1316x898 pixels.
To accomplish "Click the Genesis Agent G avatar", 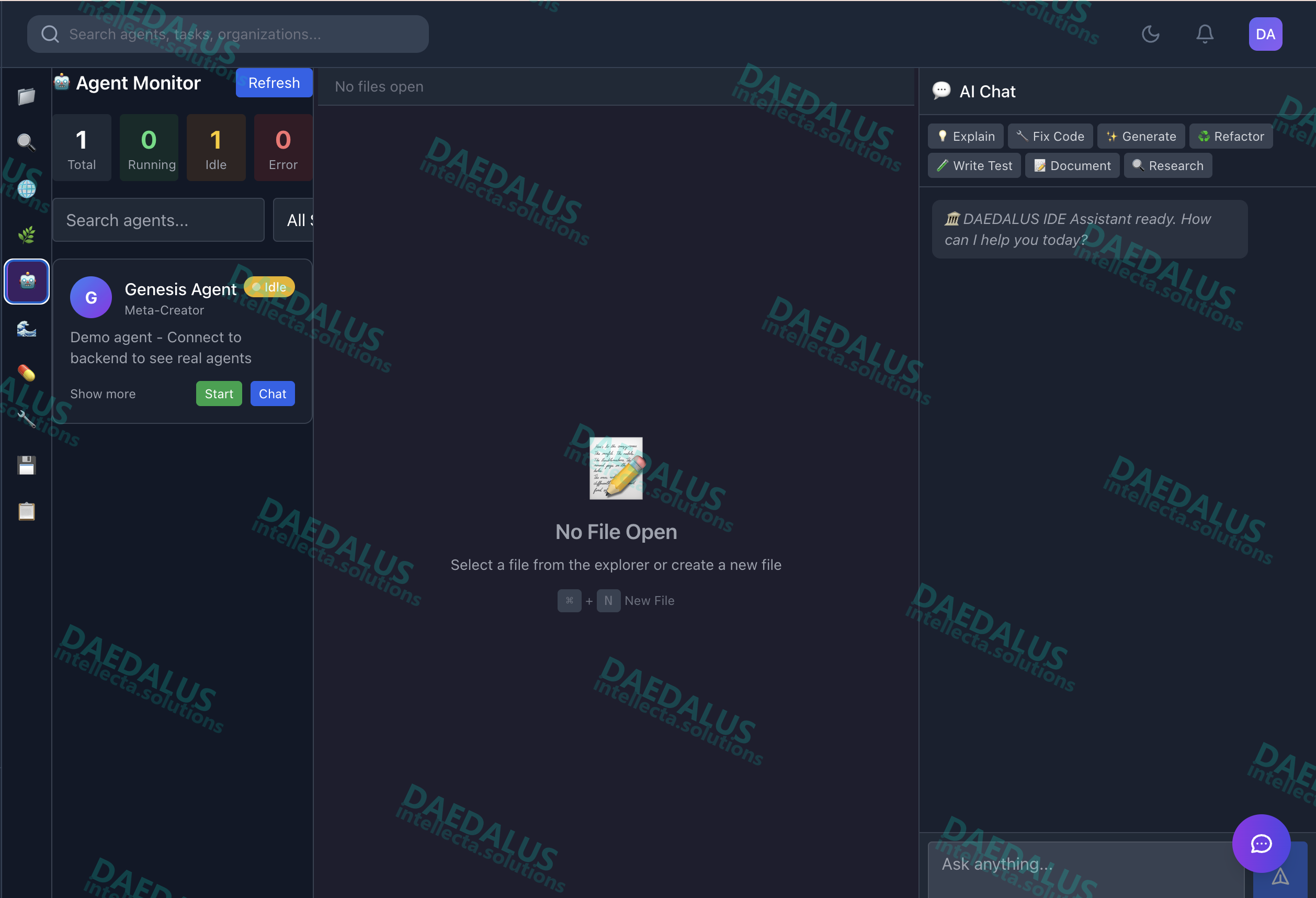I will tap(90, 297).
